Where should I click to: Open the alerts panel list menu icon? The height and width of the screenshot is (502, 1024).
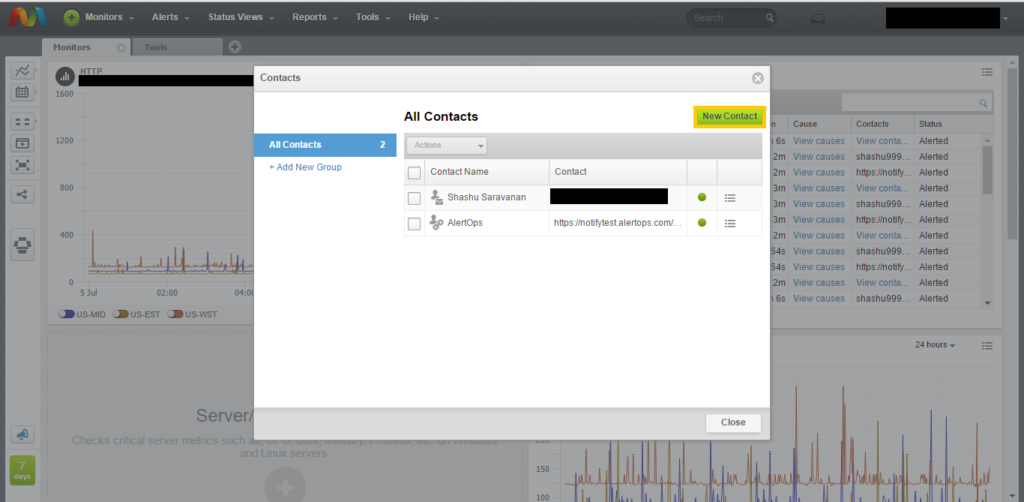[987, 71]
